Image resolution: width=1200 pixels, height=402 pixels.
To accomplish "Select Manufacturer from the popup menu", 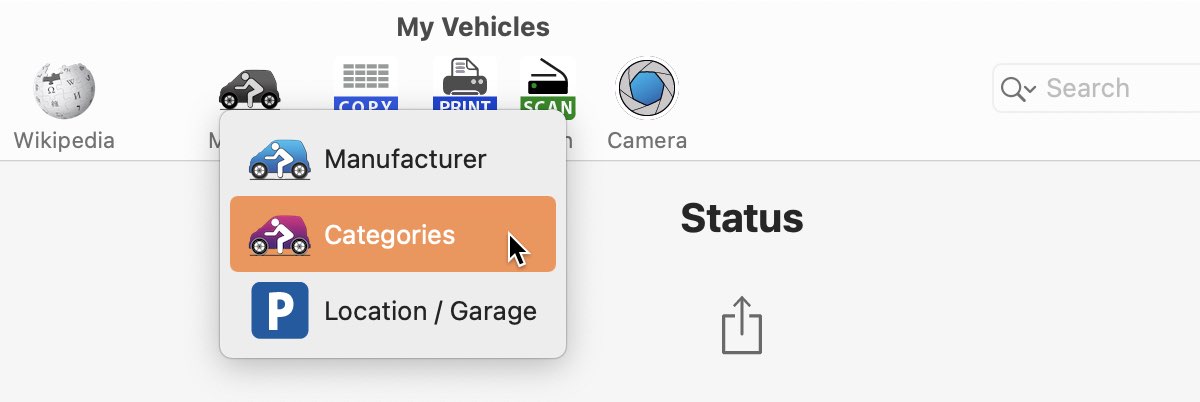I will [x=393, y=159].
